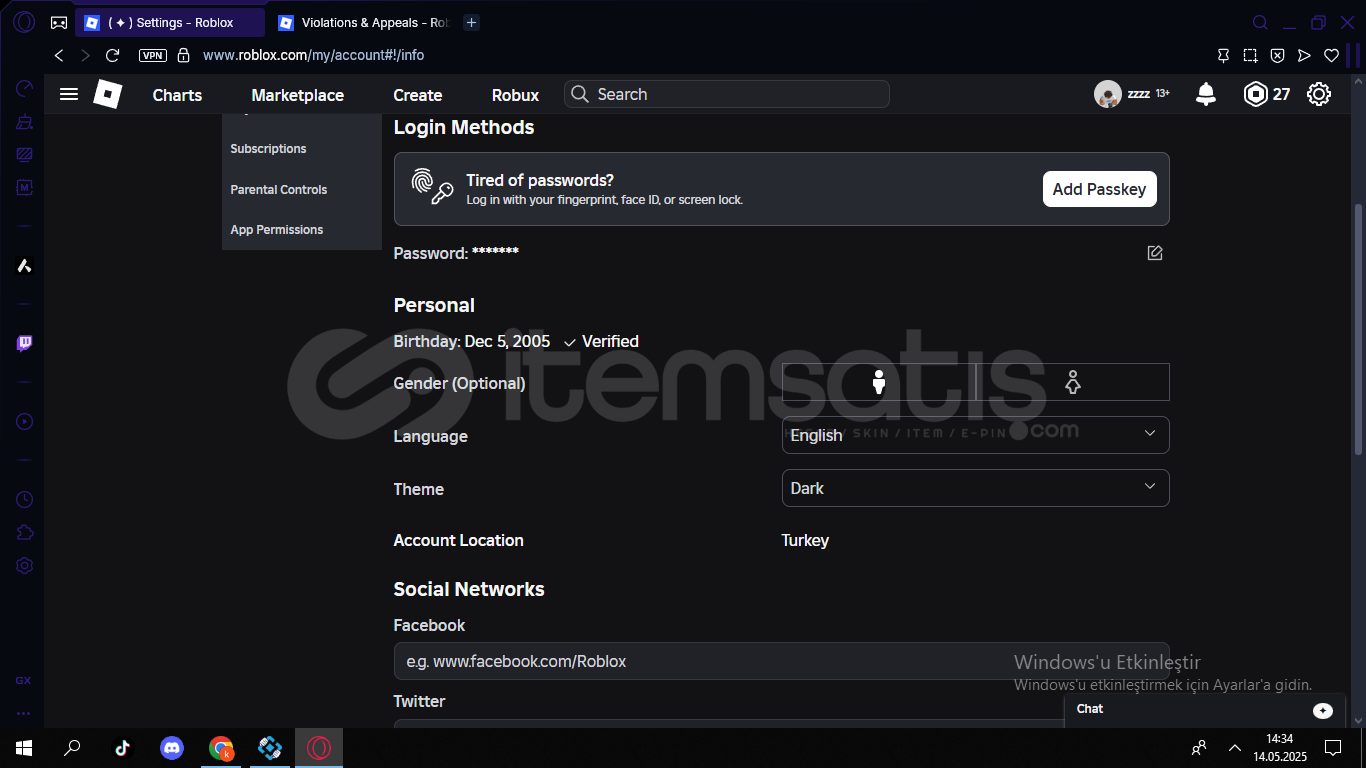Go back with the browser back arrow
This screenshot has height=768, width=1366.
click(x=59, y=55)
